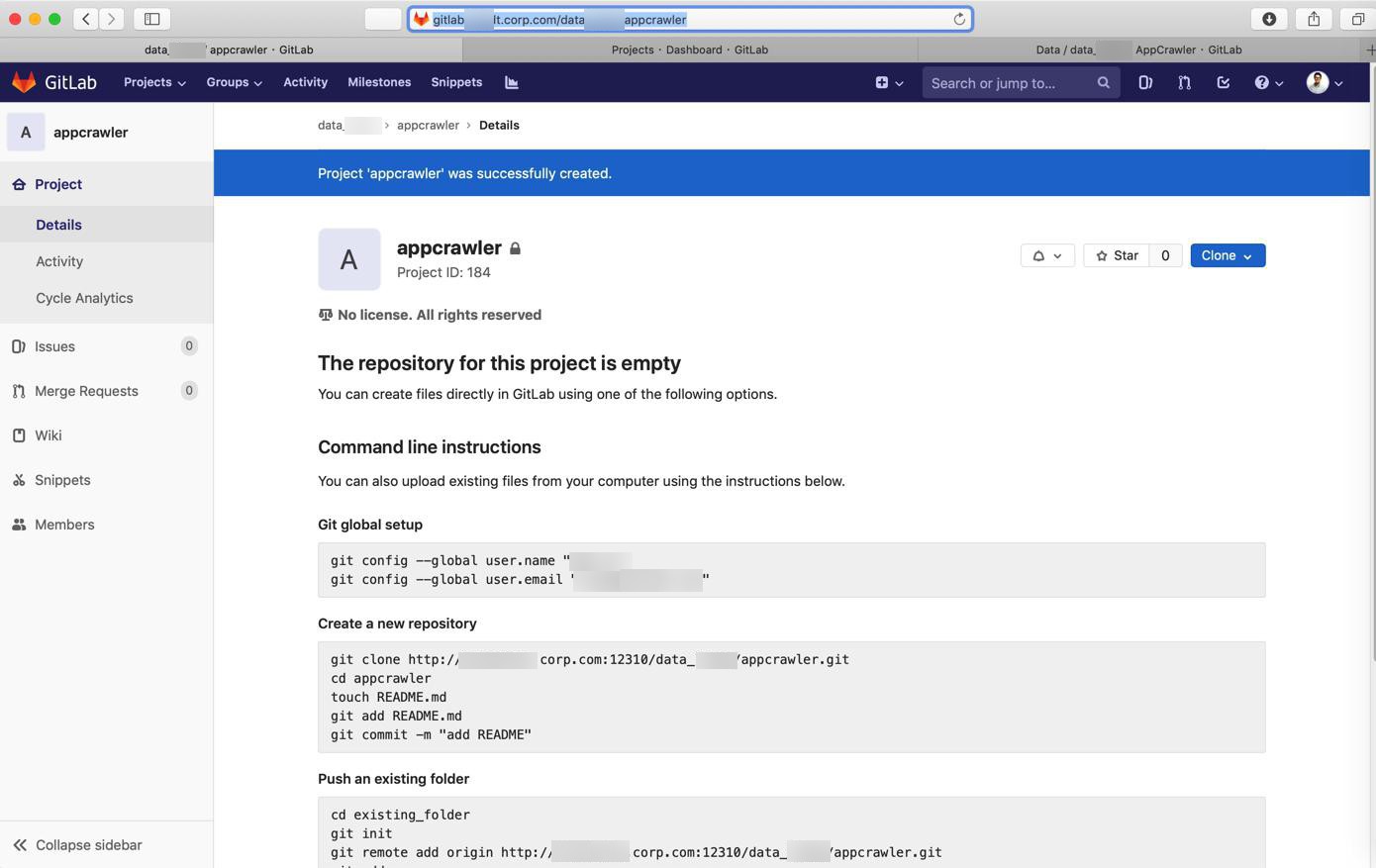The width and height of the screenshot is (1376, 868).
Task: Click the private lock icon
Action: click(x=516, y=248)
